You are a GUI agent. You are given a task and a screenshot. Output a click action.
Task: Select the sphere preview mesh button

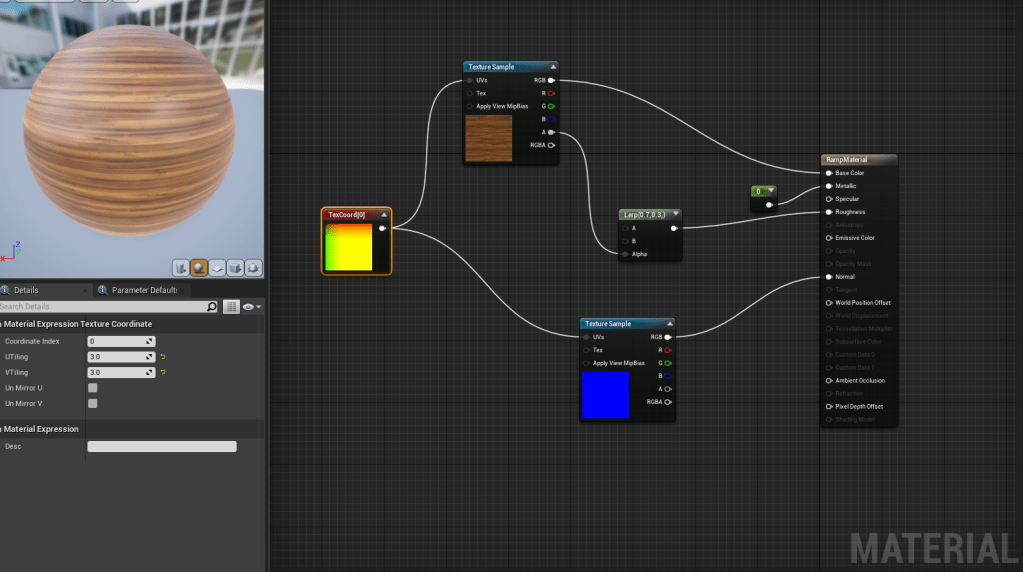[x=199, y=267]
